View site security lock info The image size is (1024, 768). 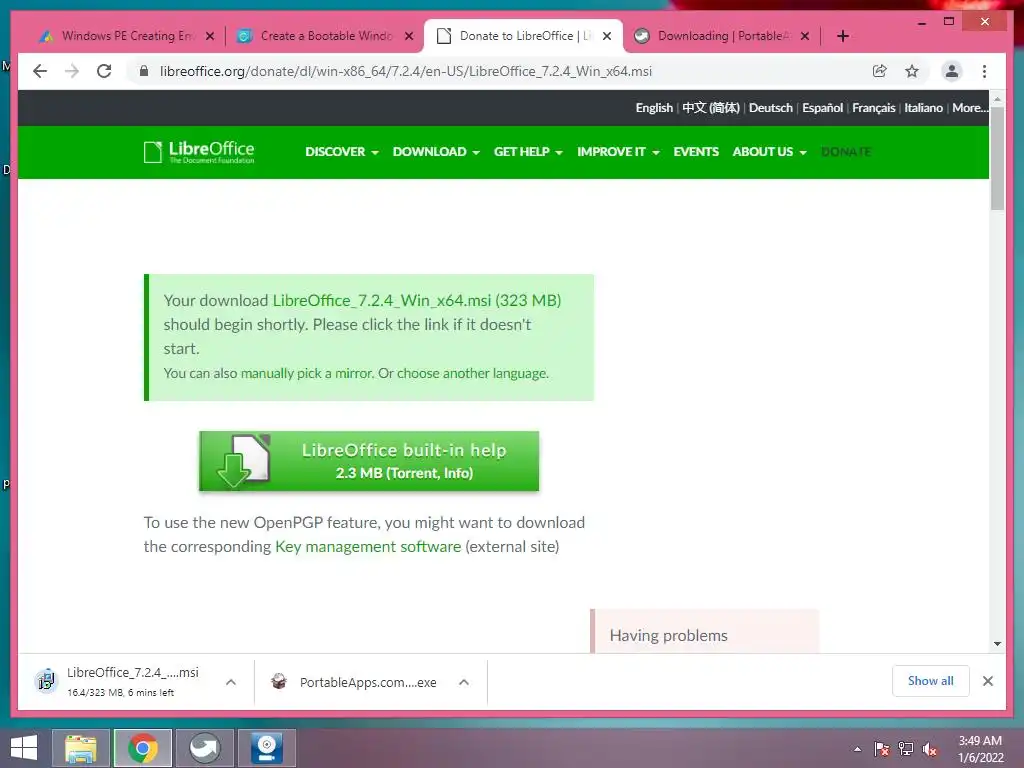[x=144, y=71]
